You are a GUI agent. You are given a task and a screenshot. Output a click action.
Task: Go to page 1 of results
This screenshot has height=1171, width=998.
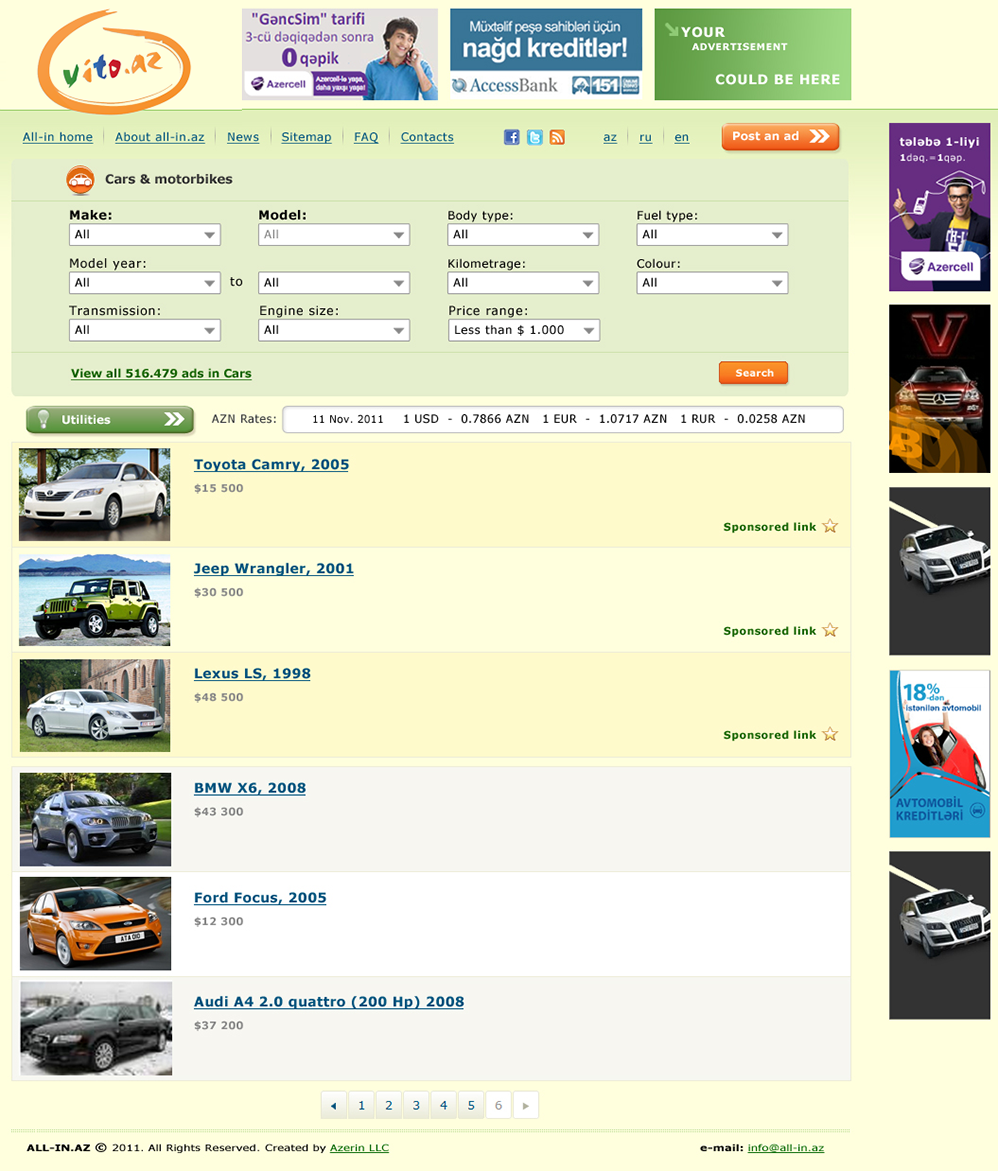[x=362, y=1105]
